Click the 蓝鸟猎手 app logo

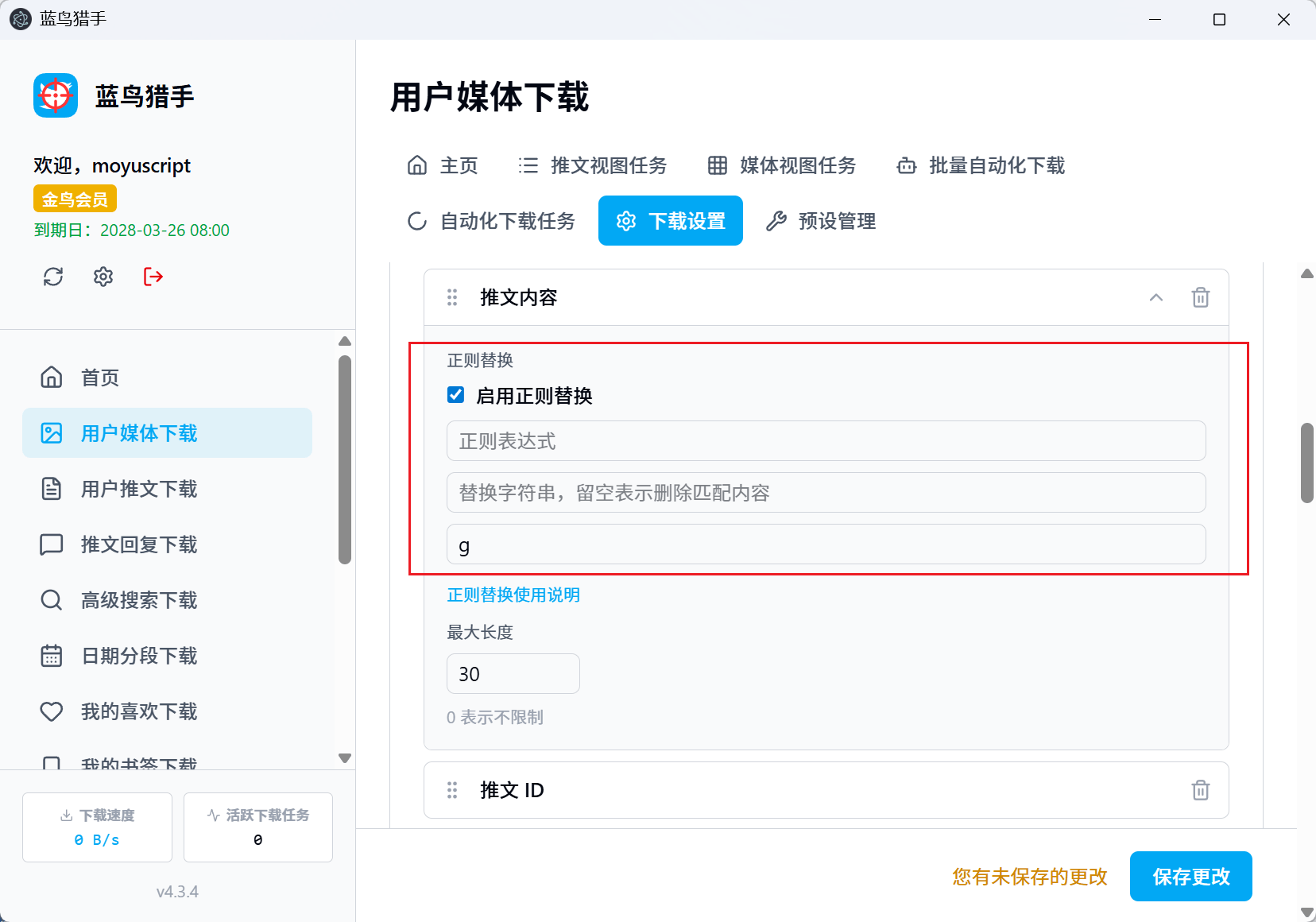point(56,96)
